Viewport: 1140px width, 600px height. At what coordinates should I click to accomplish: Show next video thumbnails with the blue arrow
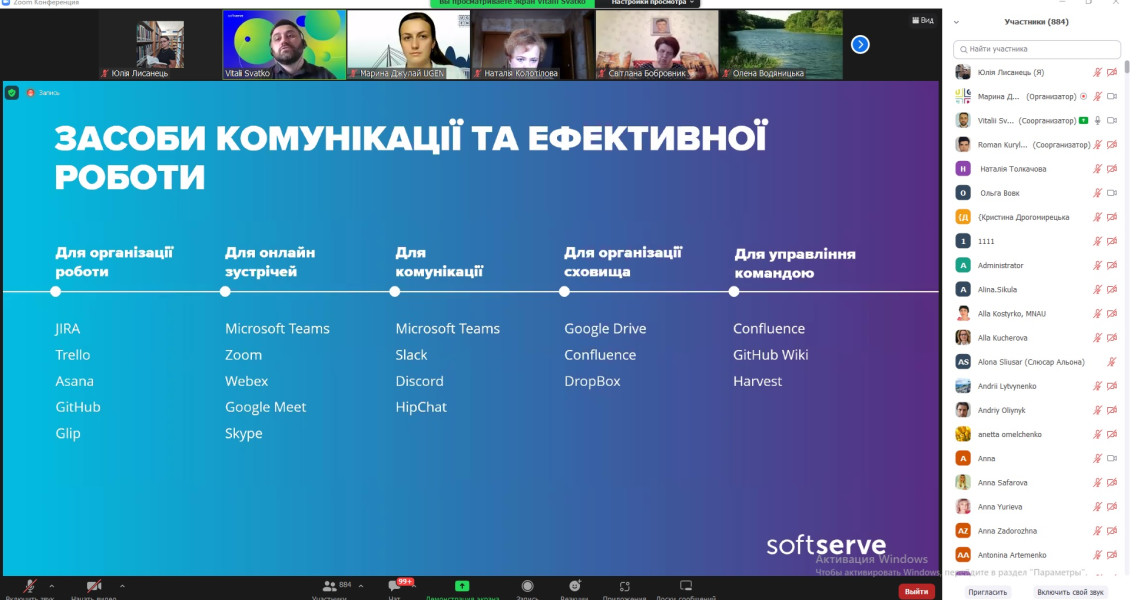coord(860,44)
